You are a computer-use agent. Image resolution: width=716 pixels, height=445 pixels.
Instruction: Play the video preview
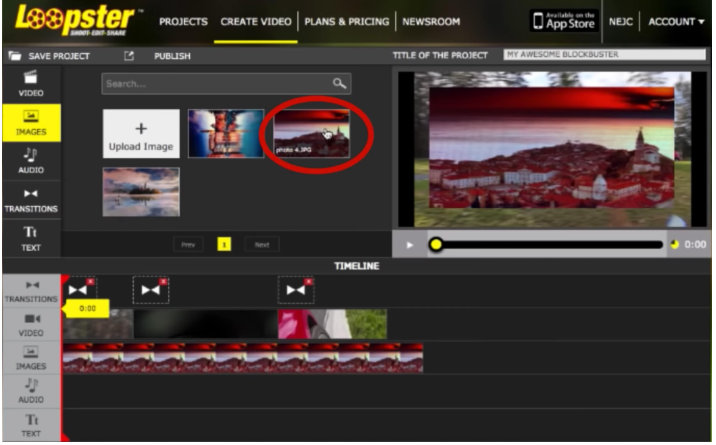410,245
